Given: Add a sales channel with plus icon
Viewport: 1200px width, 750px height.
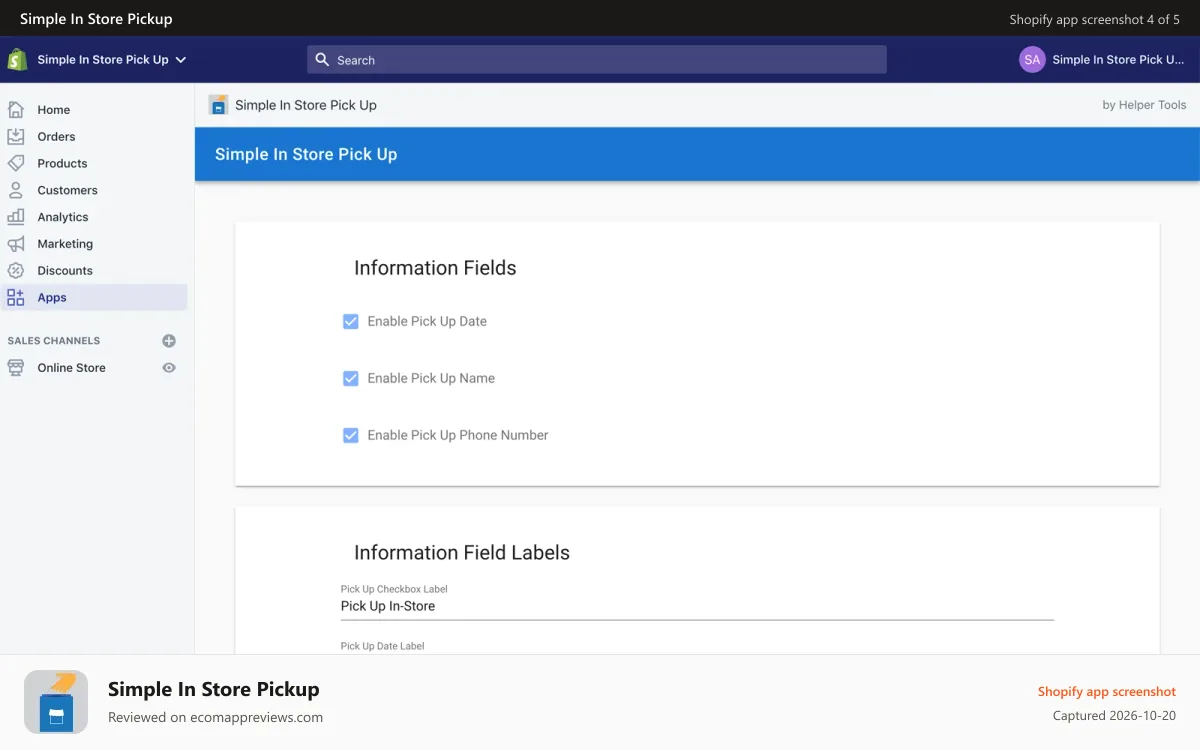Looking at the screenshot, I should (x=169, y=341).
